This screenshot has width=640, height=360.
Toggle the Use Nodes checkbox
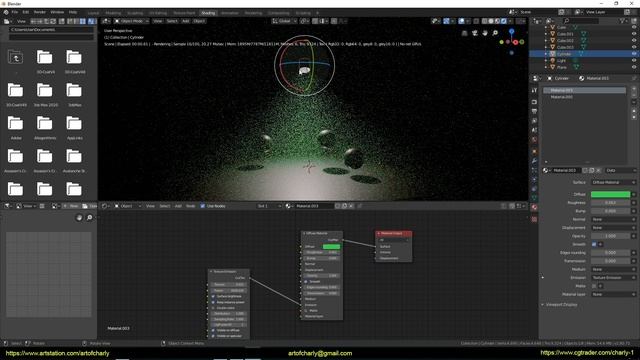click(x=202, y=206)
